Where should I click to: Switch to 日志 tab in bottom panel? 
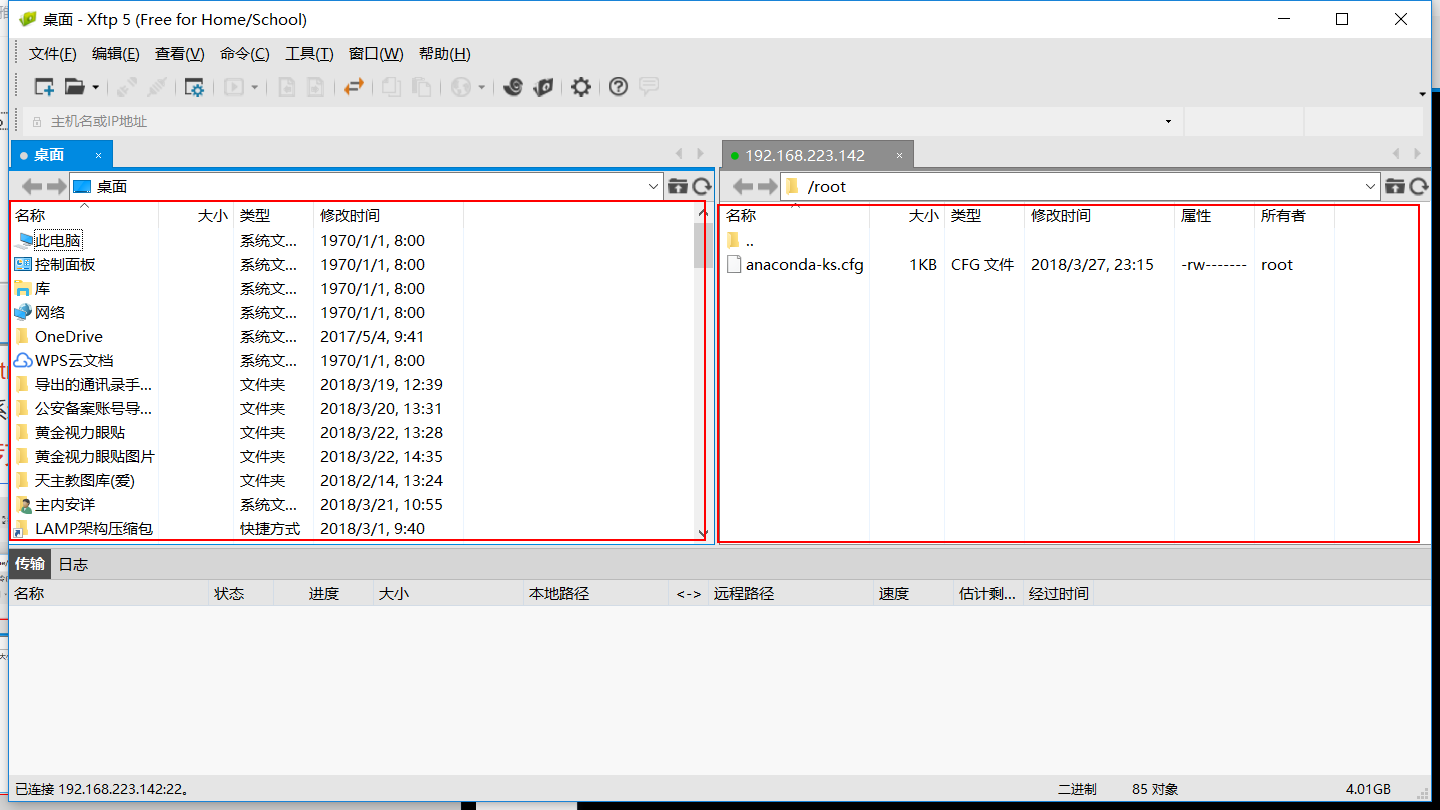(x=73, y=564)
